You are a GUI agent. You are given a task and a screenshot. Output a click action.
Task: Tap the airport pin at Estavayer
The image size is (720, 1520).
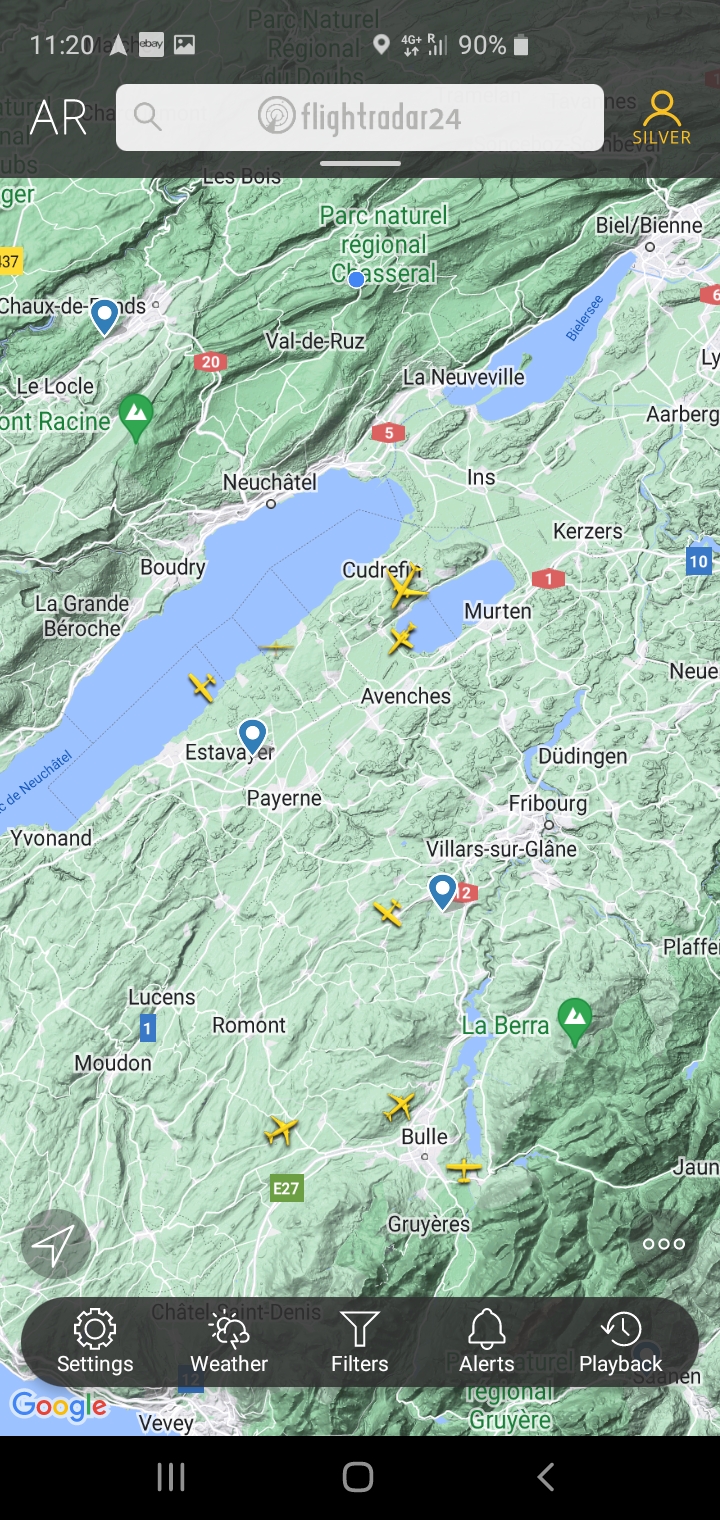pyautogui.click(x=252, y=737)
